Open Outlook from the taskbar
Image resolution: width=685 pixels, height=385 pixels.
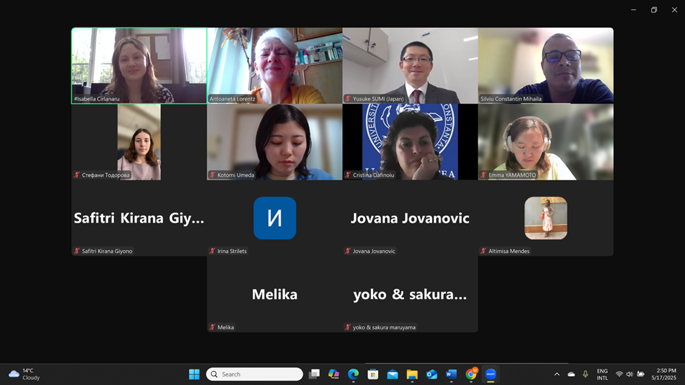tap(432, 374)
